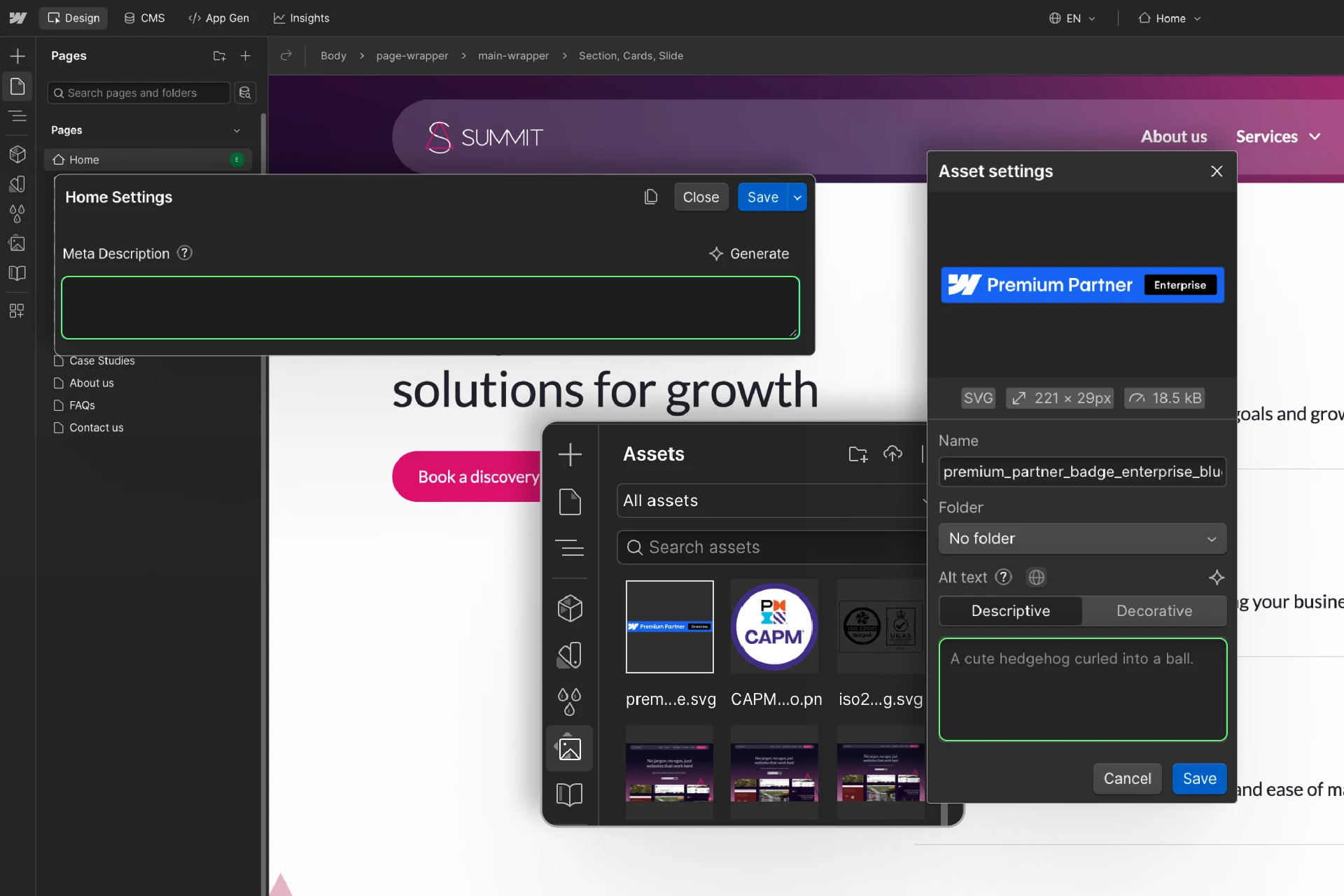Open the No folder dropdown
This screenshot has width=1344, height=896.
click(1081, 538)
